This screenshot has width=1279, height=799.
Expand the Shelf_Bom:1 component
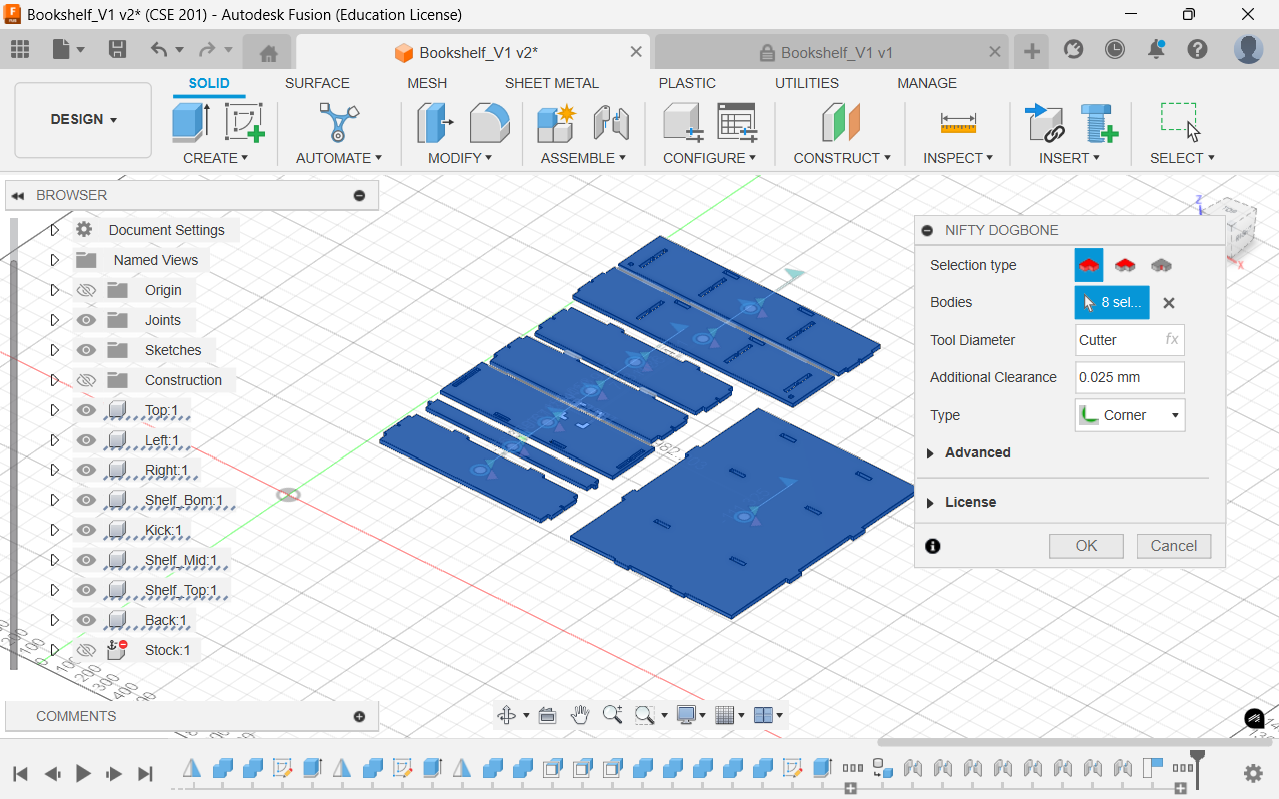click(55, 500)
